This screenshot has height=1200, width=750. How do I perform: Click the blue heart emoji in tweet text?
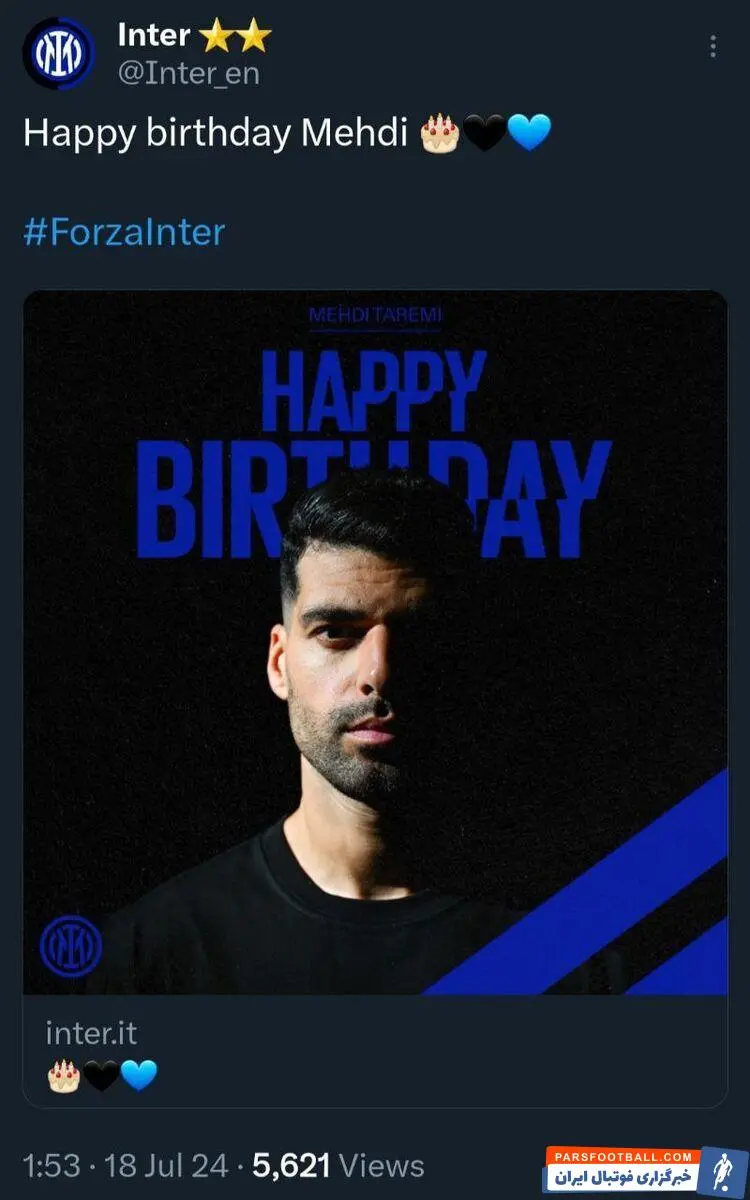pos(529,133)
